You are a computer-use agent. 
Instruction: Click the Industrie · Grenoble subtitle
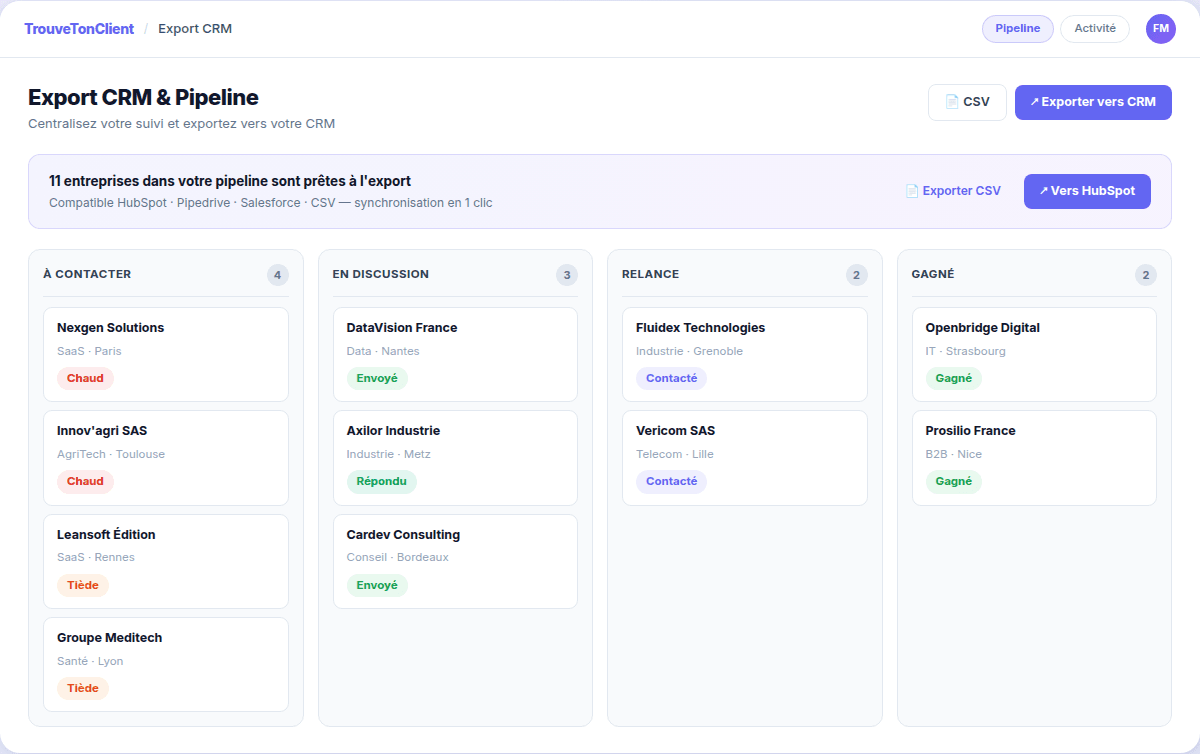pos(689,351)
